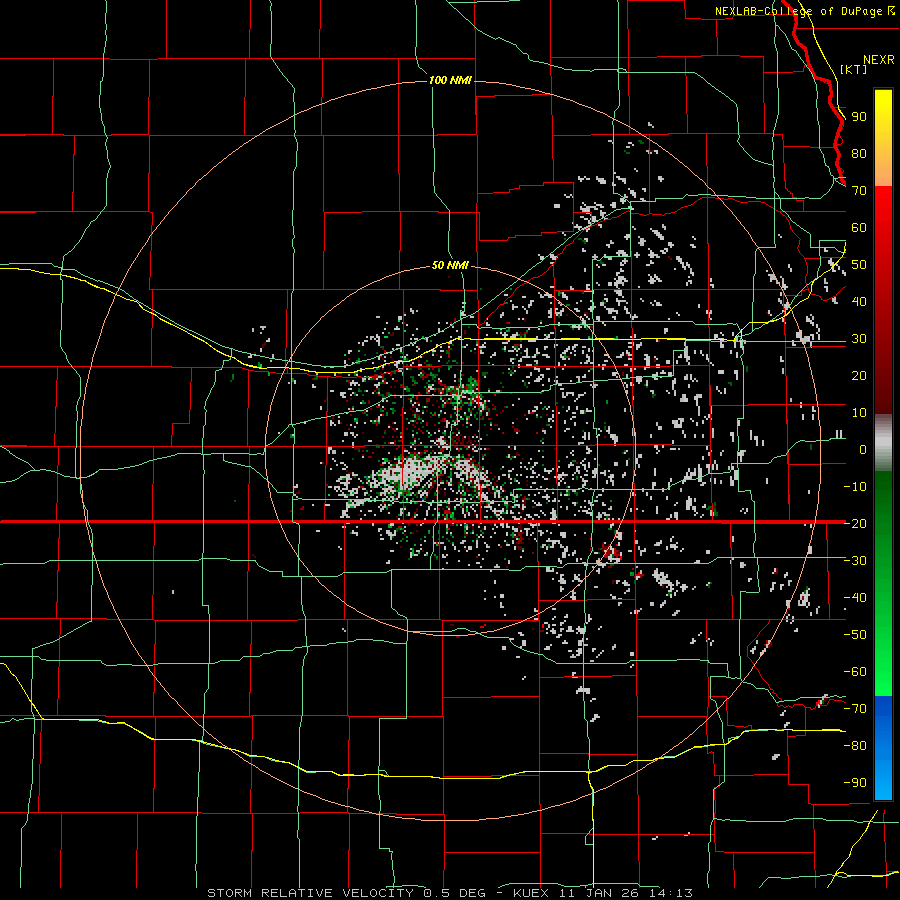This screenshot has height=900, width=900.
Task: Click the 30 value on the velocity scale
Action: pos(859,339)
